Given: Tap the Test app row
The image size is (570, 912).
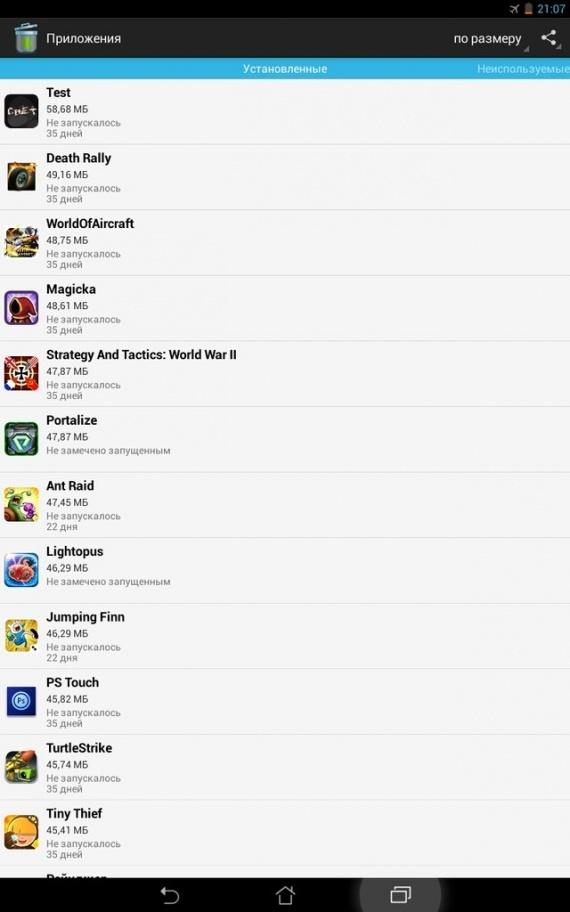Looking at the screenshot, I should (285, 112).
